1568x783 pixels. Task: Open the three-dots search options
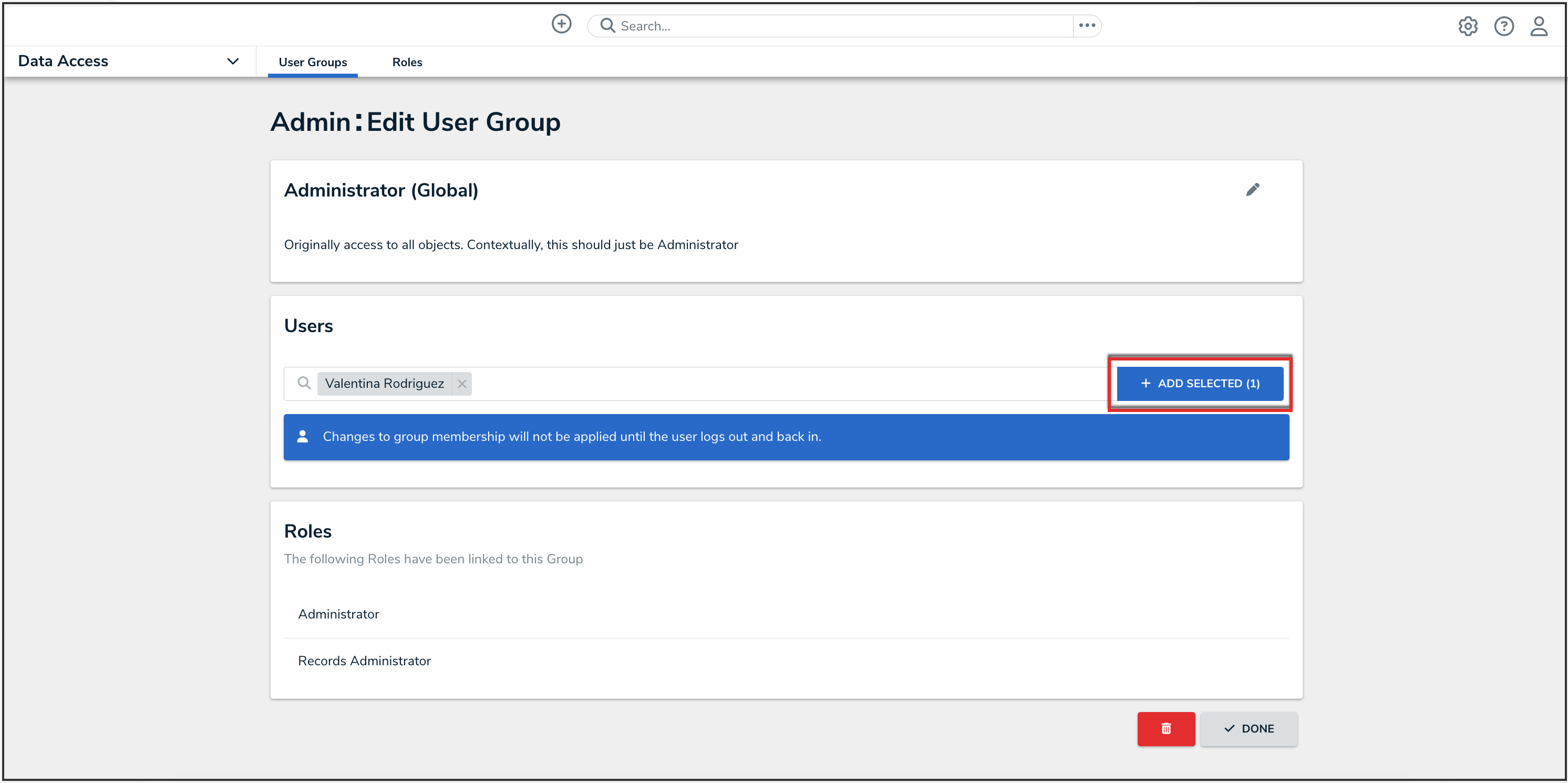1087,26
